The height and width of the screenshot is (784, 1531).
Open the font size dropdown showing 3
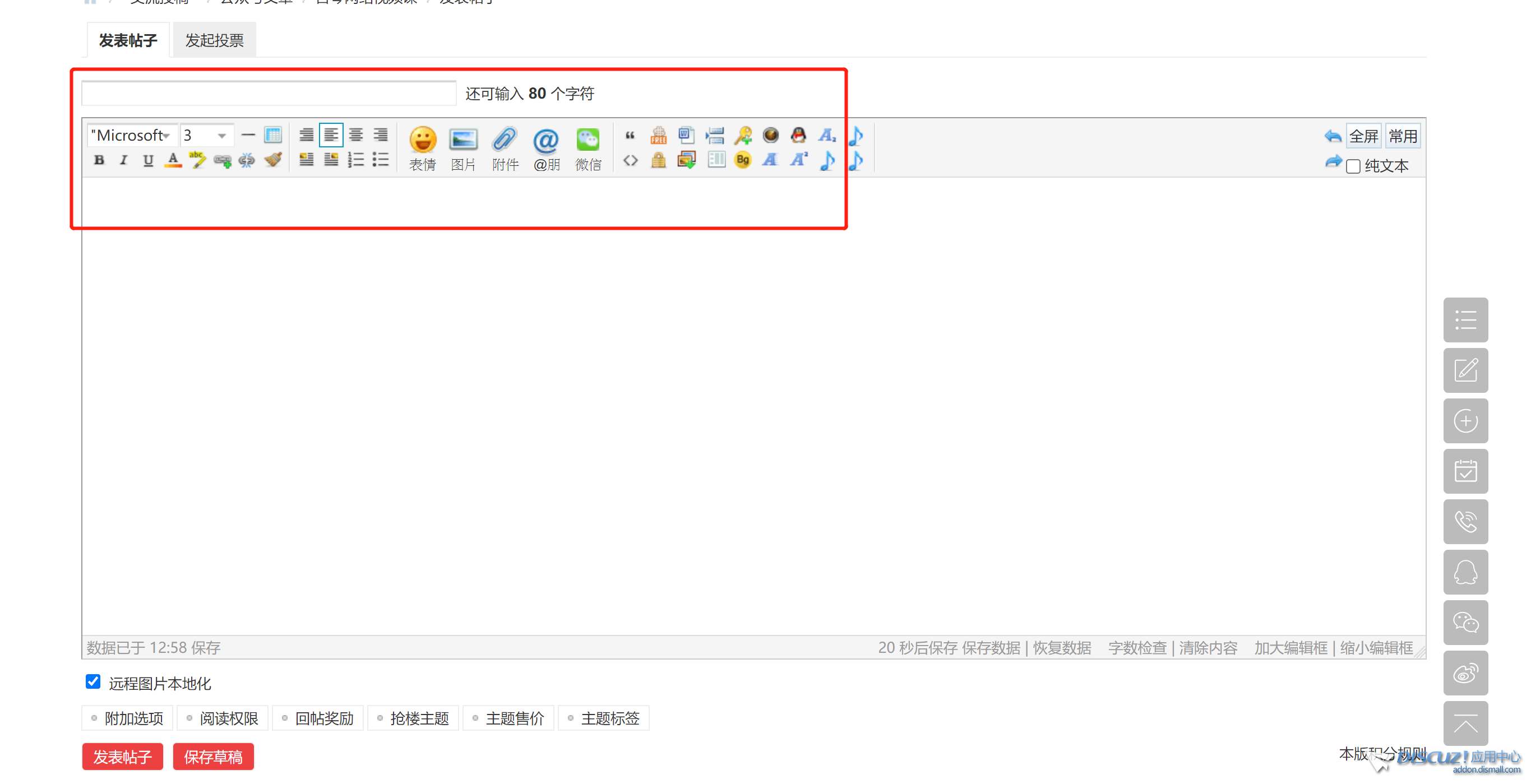pos(206,136)
